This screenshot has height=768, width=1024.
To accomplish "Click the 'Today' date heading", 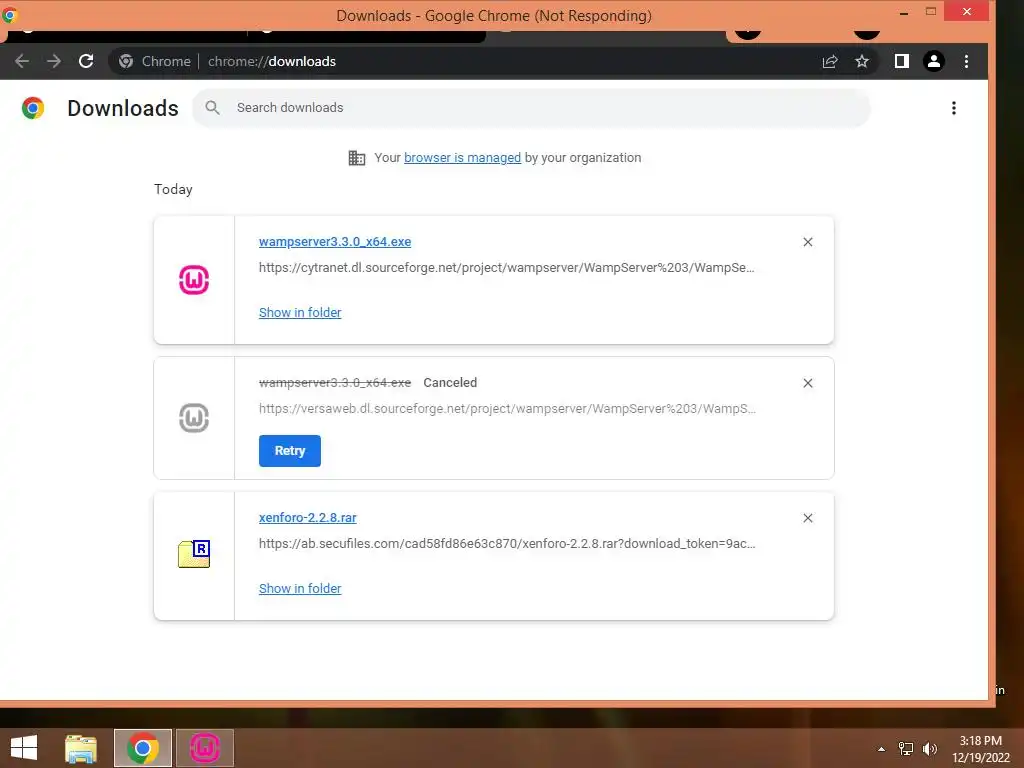I will (173, 189).
